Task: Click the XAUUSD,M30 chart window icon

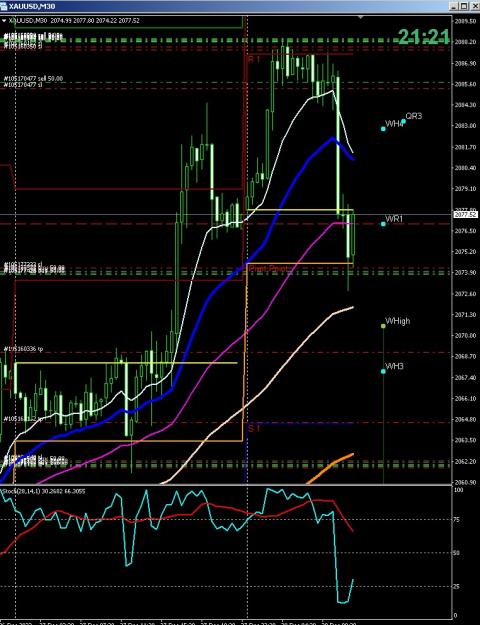Action: (4, 6)
